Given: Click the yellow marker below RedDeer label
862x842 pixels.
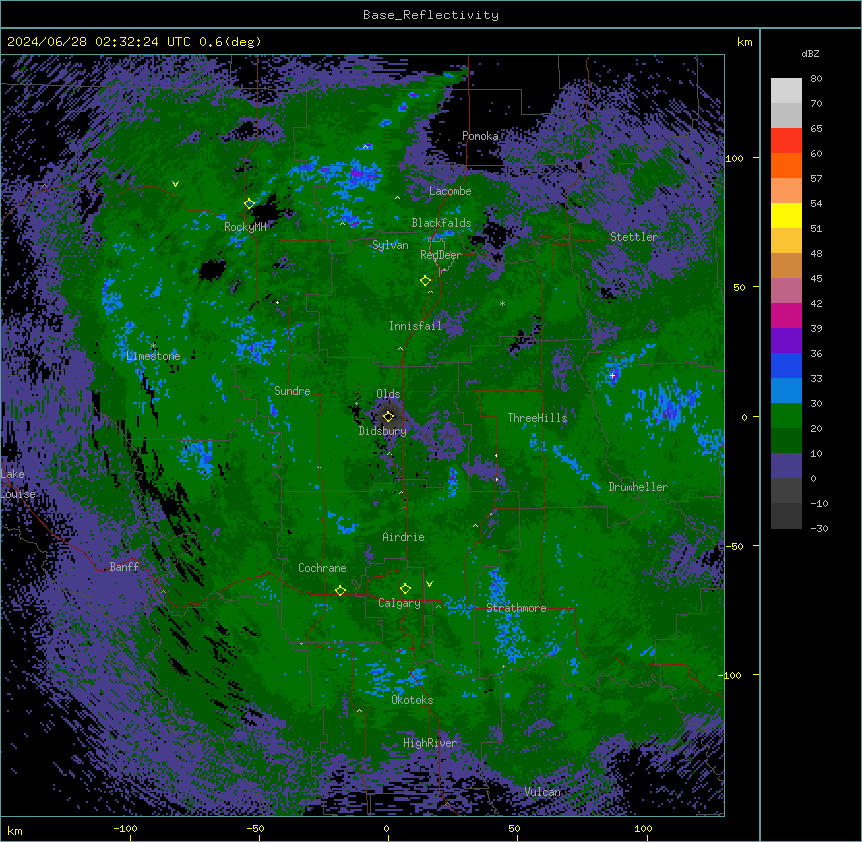Looking at the screenshot, I should pos(425,281).
